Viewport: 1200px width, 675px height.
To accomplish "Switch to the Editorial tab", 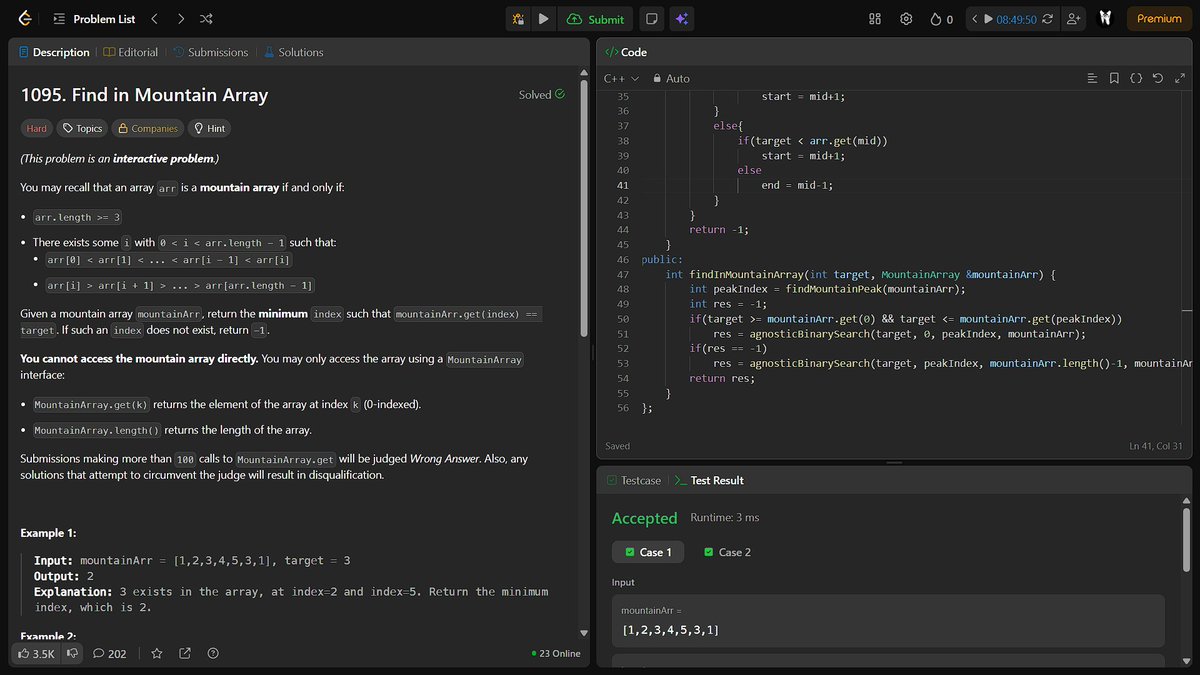I will (x=129, y=52).
